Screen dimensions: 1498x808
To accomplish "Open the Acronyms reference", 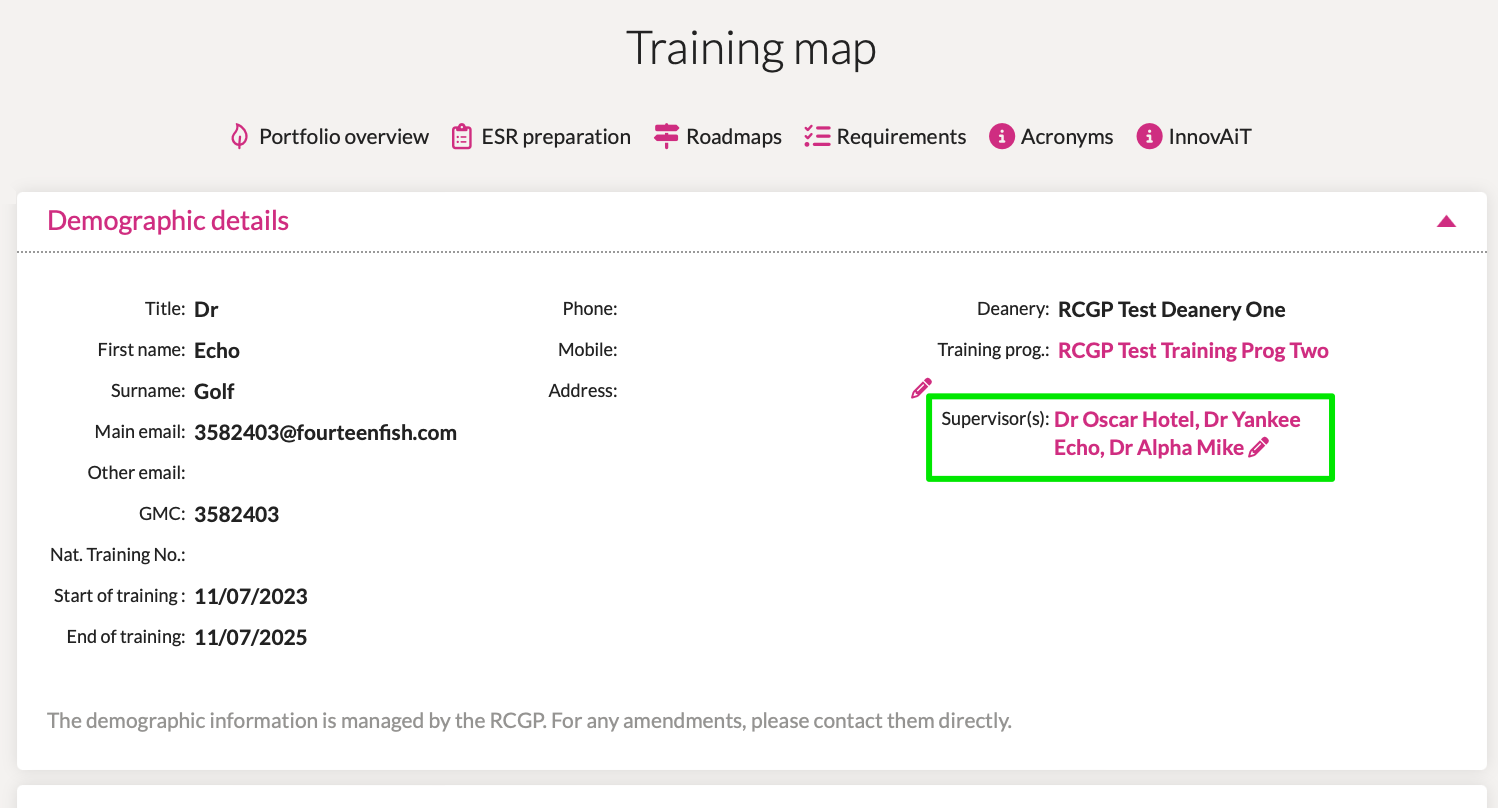I will pyautogui.click(x=1067, y=137).
